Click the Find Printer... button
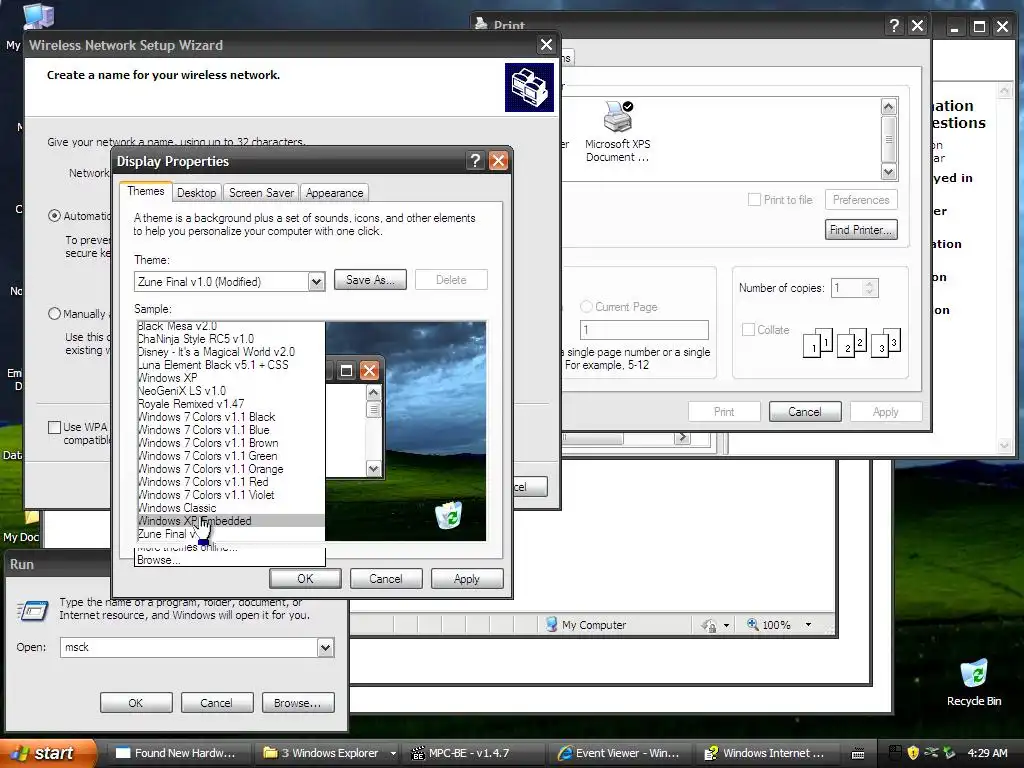The image size is (1024, 768). 861,230
